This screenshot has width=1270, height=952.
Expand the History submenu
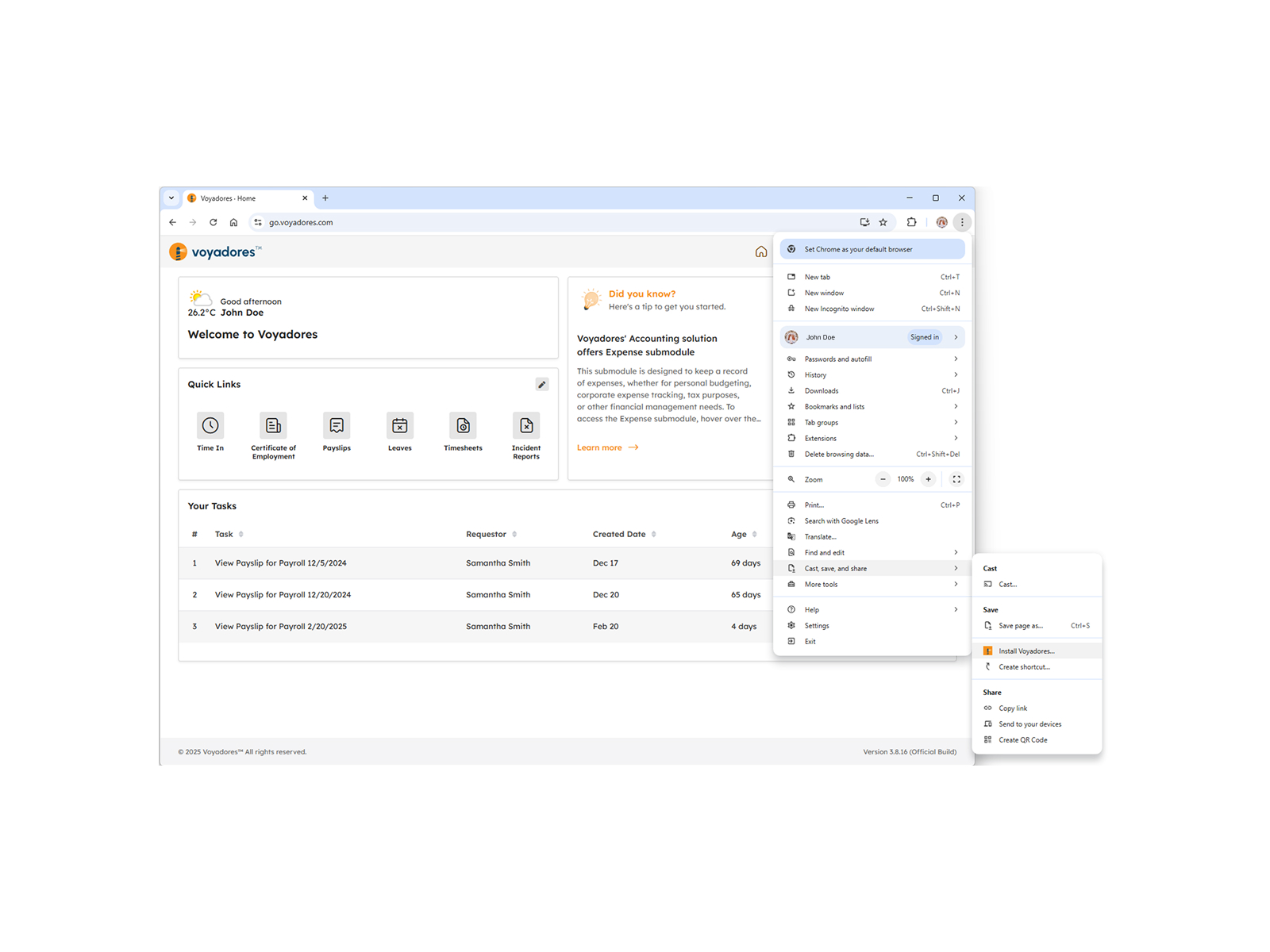872,375
